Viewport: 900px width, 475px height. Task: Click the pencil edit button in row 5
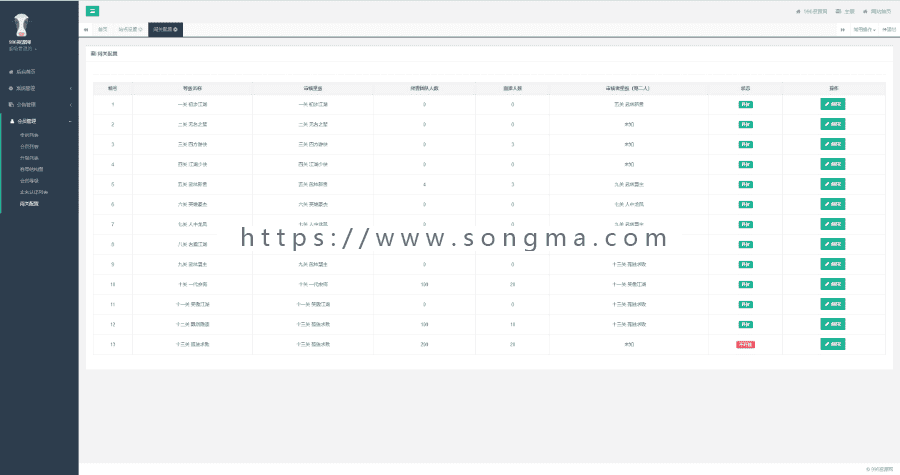pos(833,184)
